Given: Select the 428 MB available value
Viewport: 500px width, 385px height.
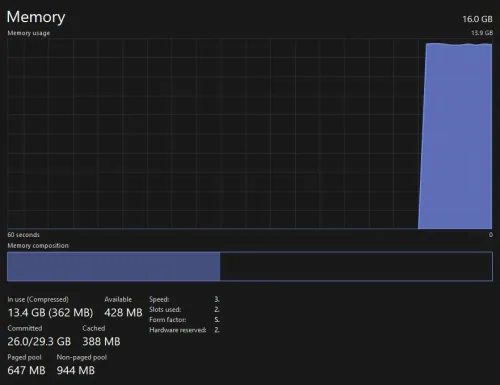Looking at the screenshot, I should 123,313.
